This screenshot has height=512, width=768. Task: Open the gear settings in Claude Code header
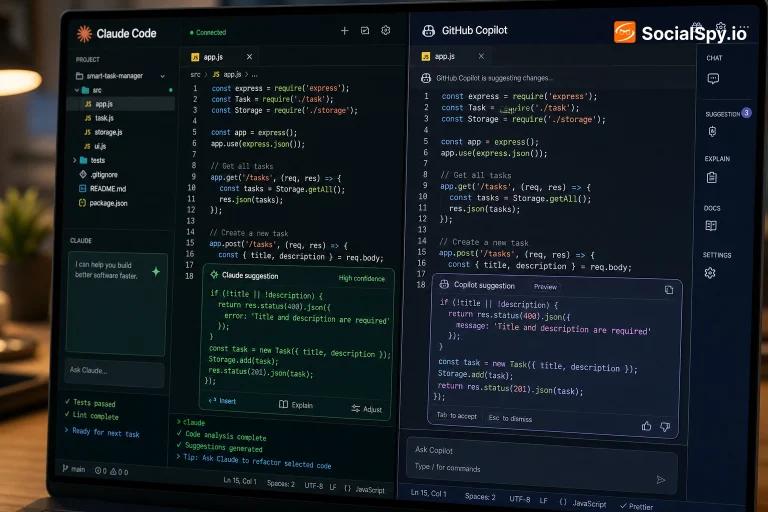coord(386,30)
